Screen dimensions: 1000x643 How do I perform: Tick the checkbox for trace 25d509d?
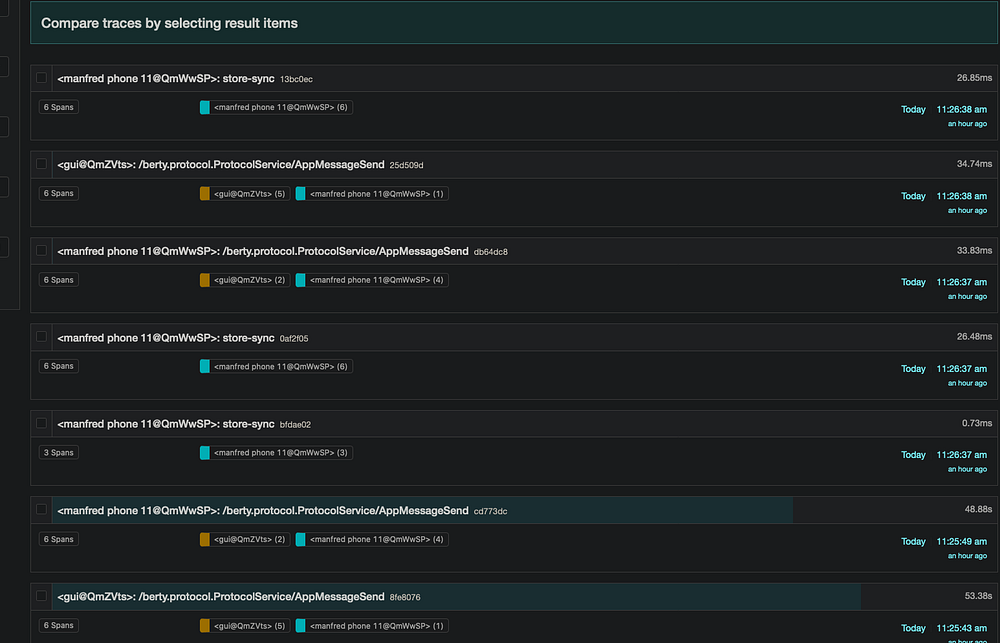click(x=41, y=164)
